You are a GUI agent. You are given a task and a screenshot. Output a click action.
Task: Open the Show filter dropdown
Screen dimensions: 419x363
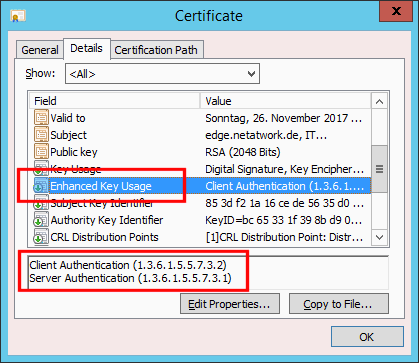(162, 74)
